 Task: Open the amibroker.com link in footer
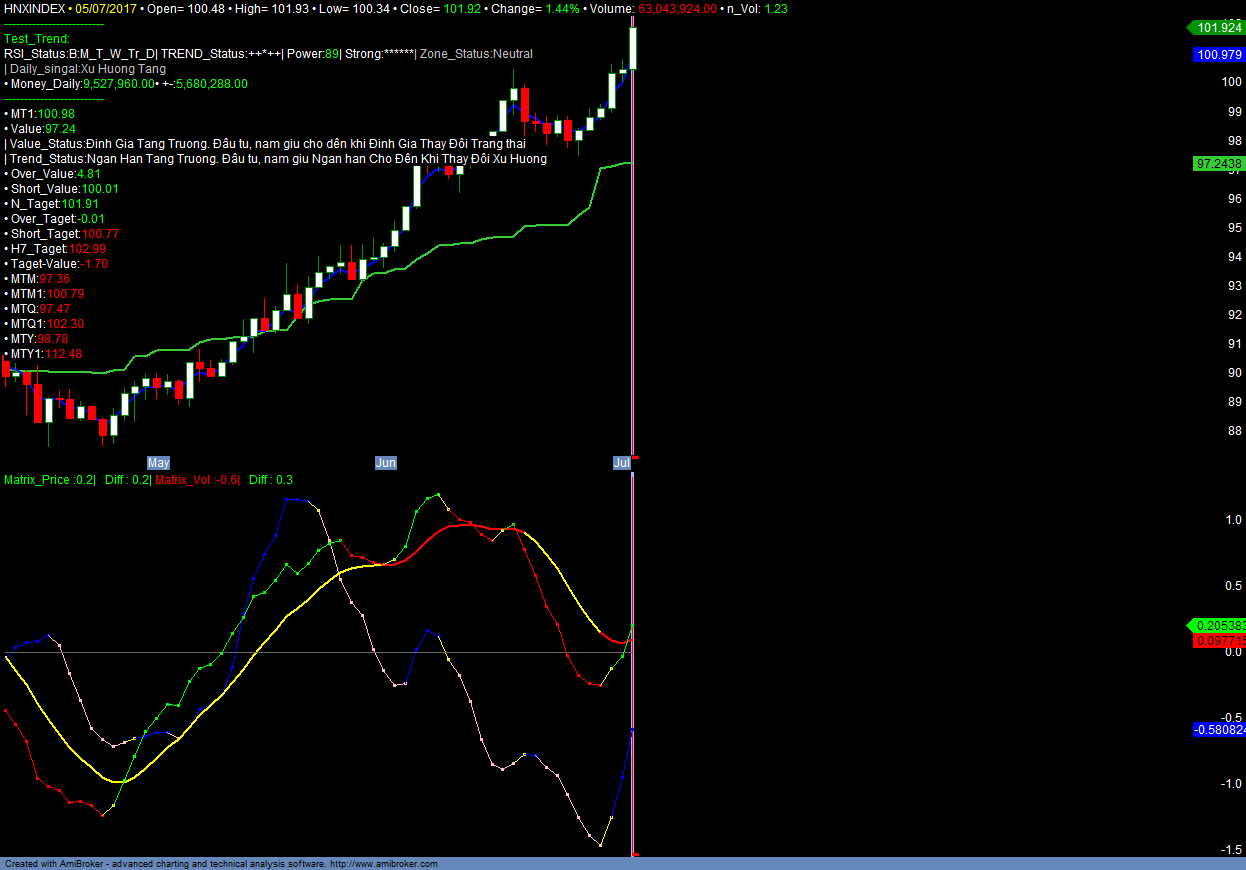384,864
